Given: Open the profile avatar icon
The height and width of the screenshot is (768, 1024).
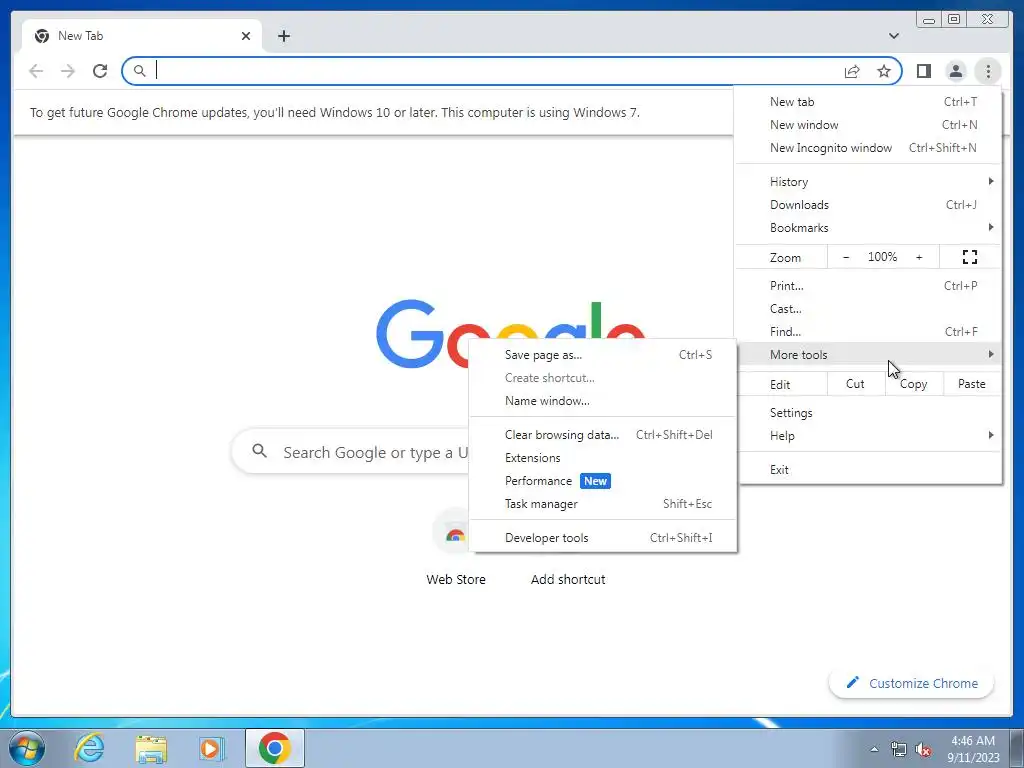Looking at the screenshot, I should tap(955, 71).
